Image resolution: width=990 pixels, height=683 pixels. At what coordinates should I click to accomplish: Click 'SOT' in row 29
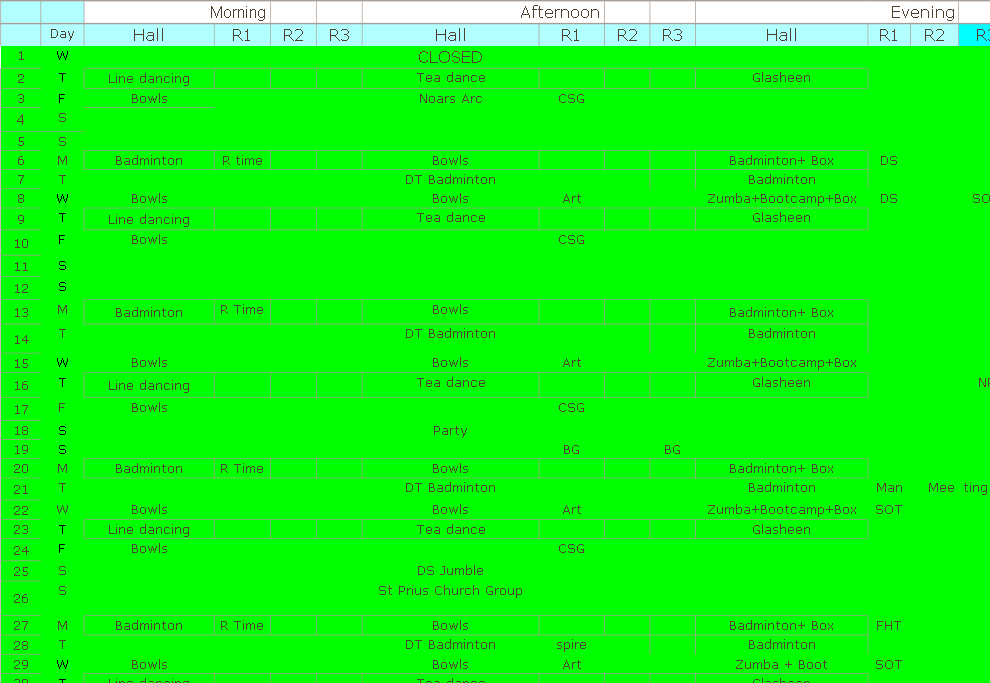pyautogui.click(x=889, y=665)
